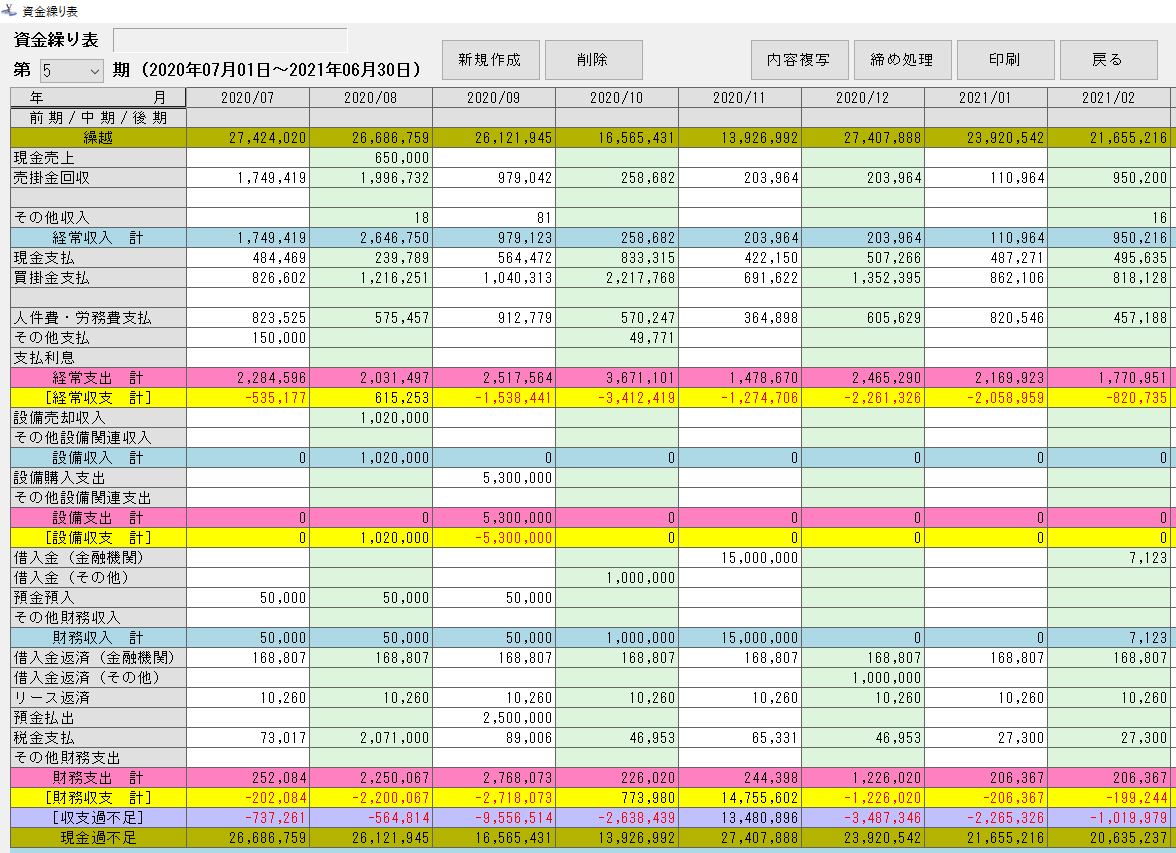Click 1,996,732 in 売掛金回収 row
1176x853 pixels.
tap(370, 178)
